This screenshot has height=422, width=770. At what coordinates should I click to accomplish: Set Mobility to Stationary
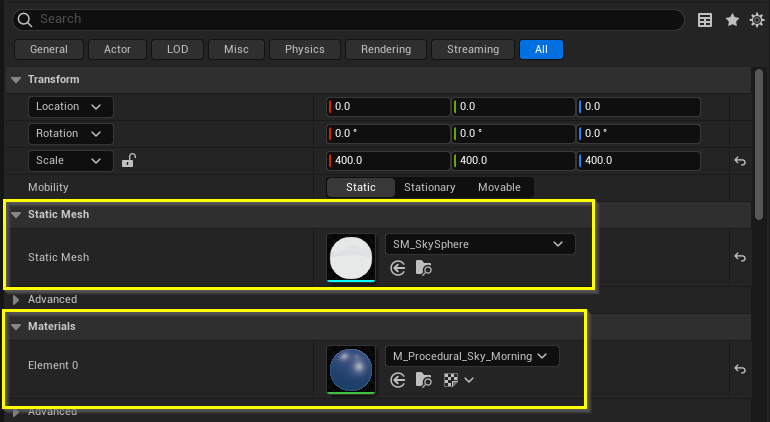(430, 187)
